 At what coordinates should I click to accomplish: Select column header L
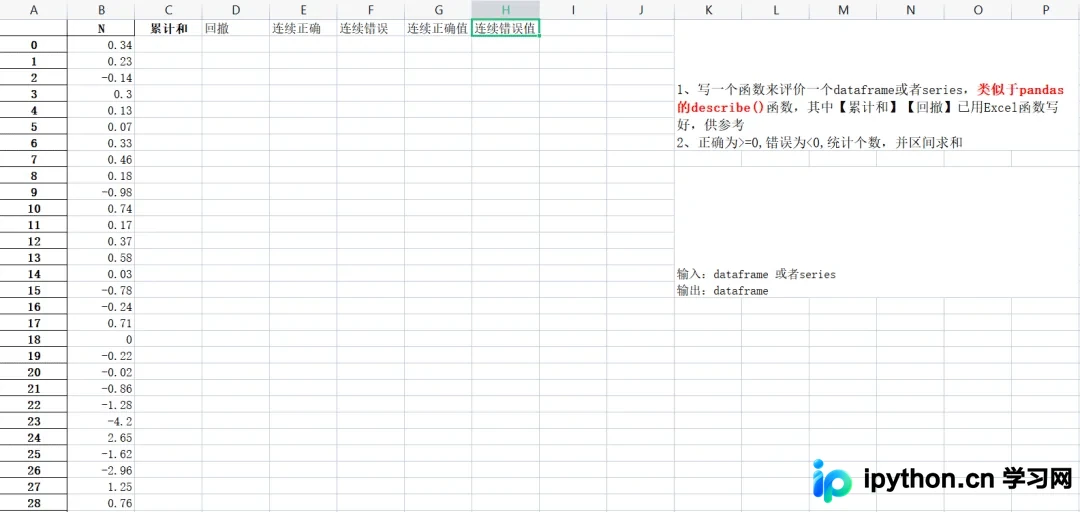click(776, 10)
